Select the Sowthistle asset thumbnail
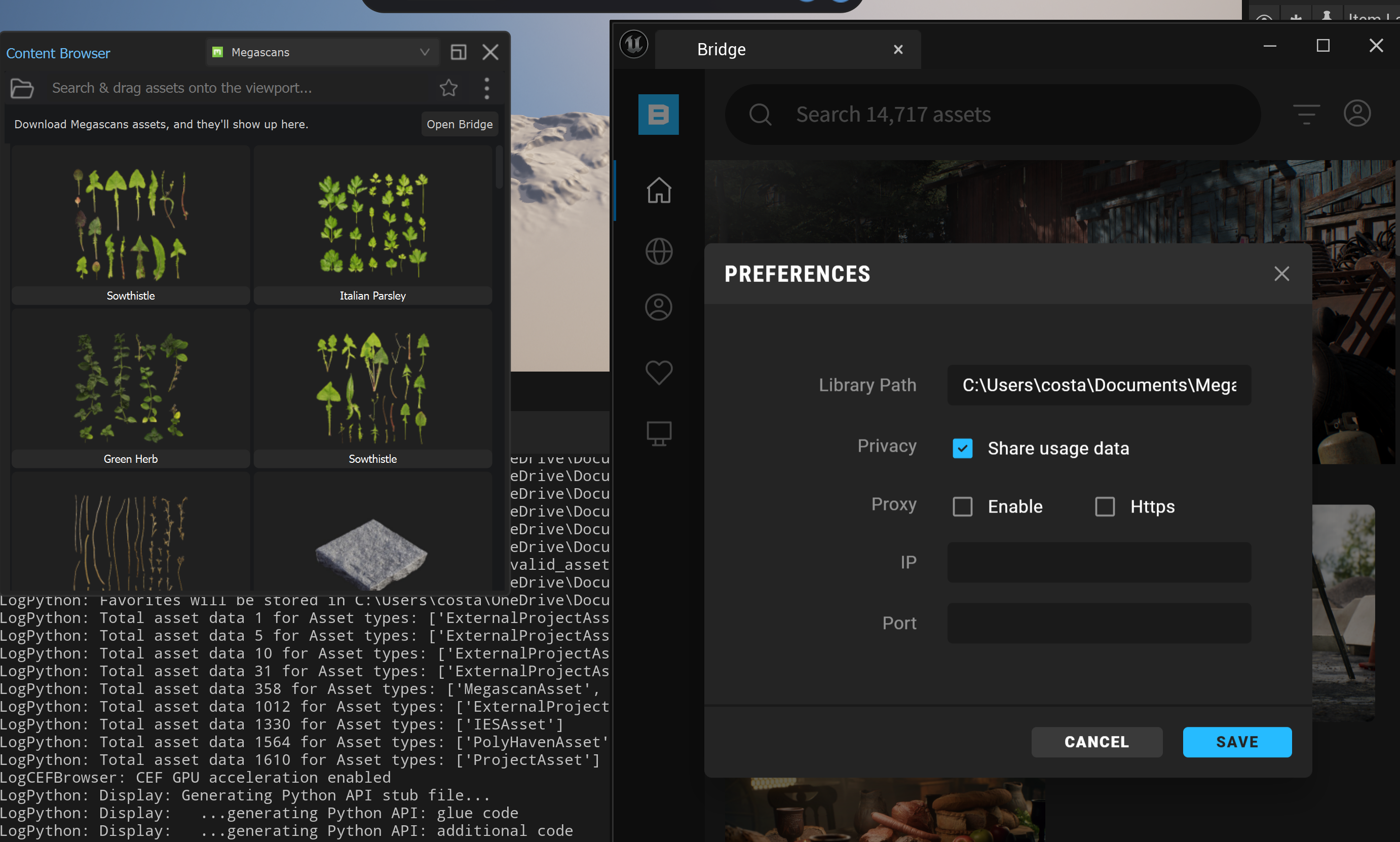 [130, 224]
